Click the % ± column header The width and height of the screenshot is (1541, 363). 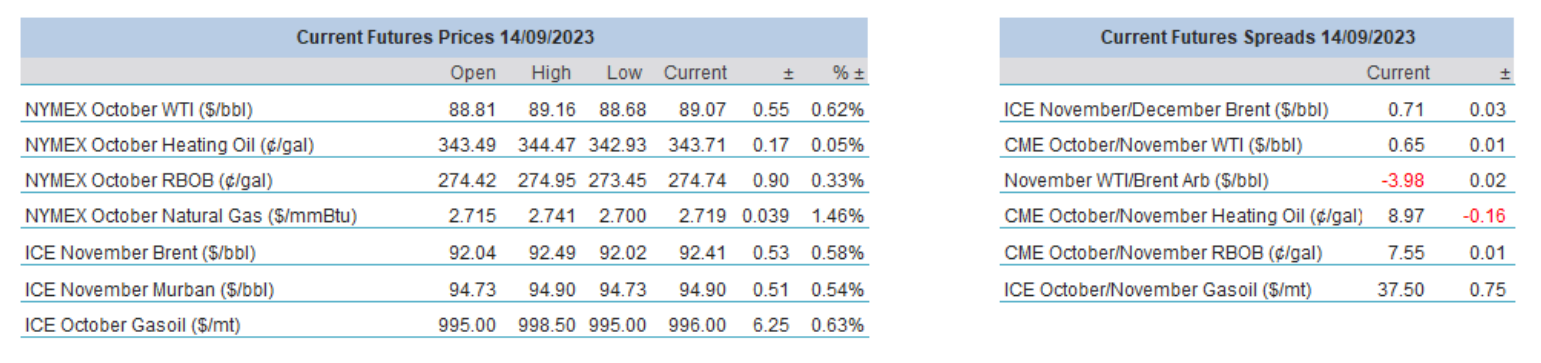(847, 73)
